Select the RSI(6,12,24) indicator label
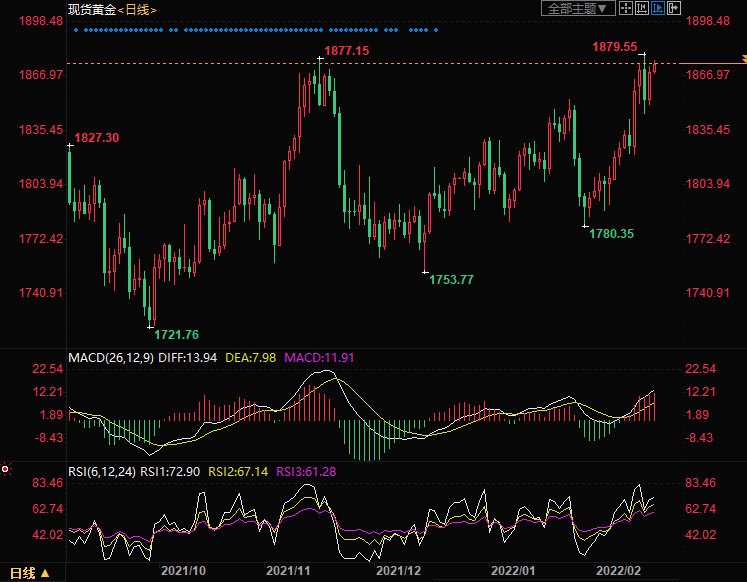This screenshot has width=747, height=582. click(x=102, y=471)
